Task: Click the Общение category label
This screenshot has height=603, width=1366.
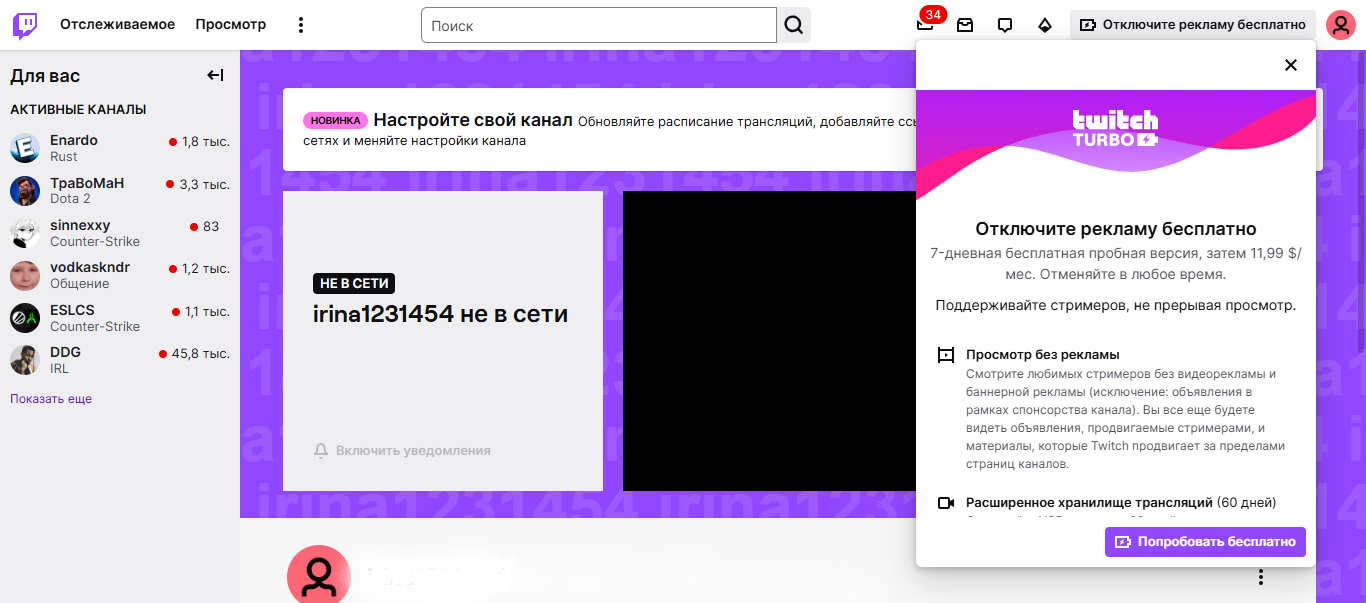Action: (80, 284)
